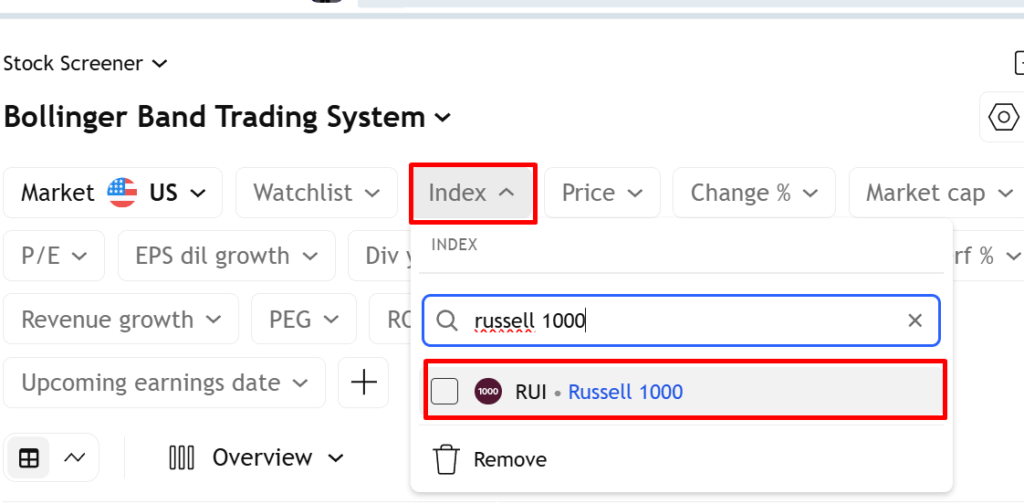Viewport: 1024px width, 504px height.
Task: Click Remove to delete the Index filter
Action: tap(510, 459)
